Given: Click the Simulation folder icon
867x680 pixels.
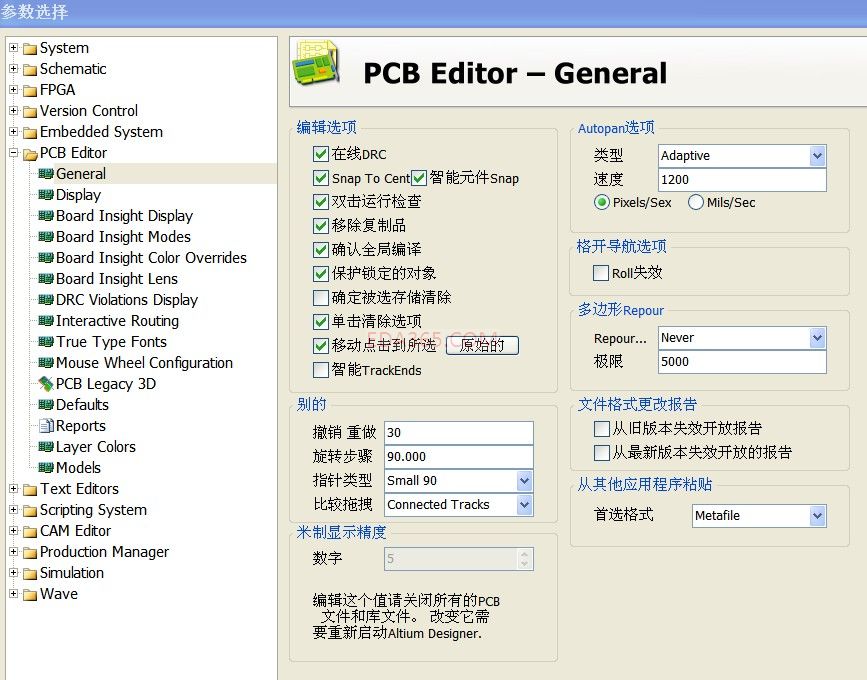Looking at the screenshot, I should tap(30, 573).
